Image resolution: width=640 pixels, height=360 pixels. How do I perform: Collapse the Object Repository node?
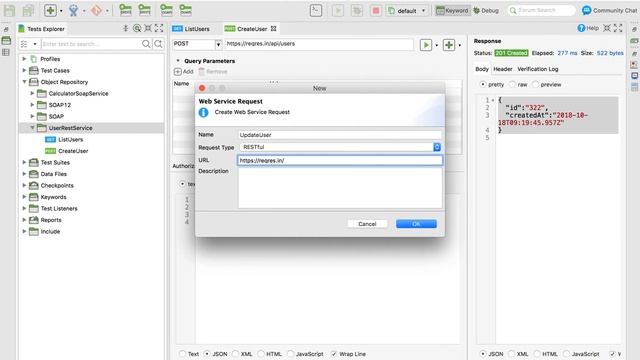coord(24,82)
